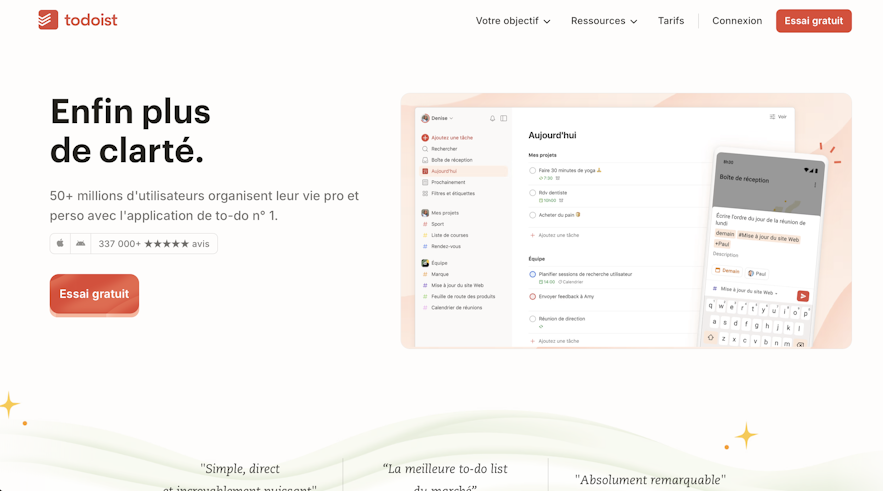
Task: Check off Faire 30 minutes de yoga
Action: click(x=532, y=171)
